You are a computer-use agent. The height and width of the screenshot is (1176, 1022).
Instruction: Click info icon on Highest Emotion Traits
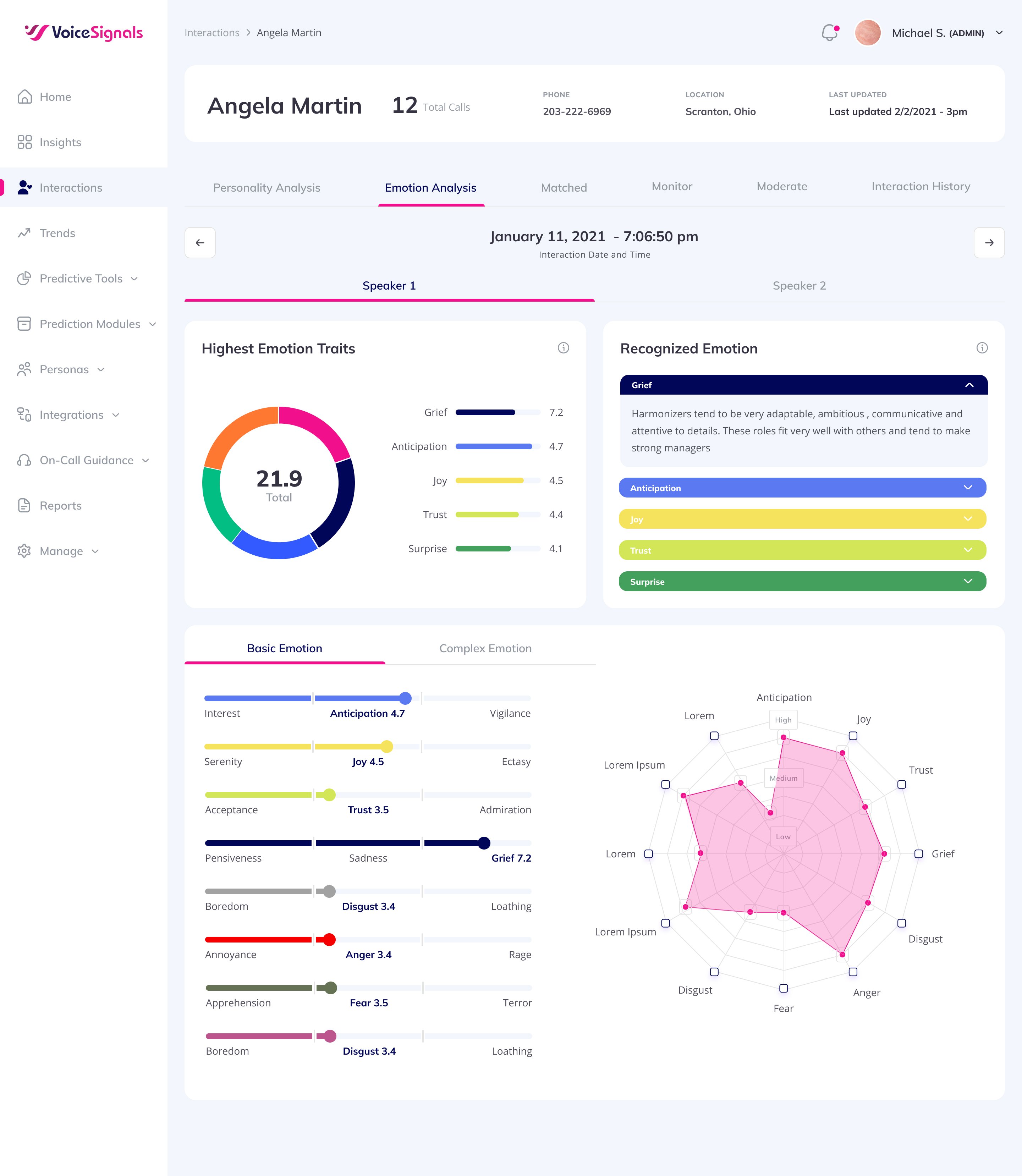[x=563, y=348]
